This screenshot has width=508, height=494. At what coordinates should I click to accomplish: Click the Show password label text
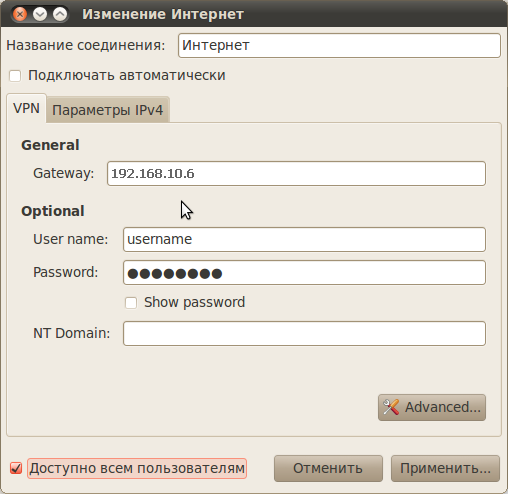[x=194, y=302]
